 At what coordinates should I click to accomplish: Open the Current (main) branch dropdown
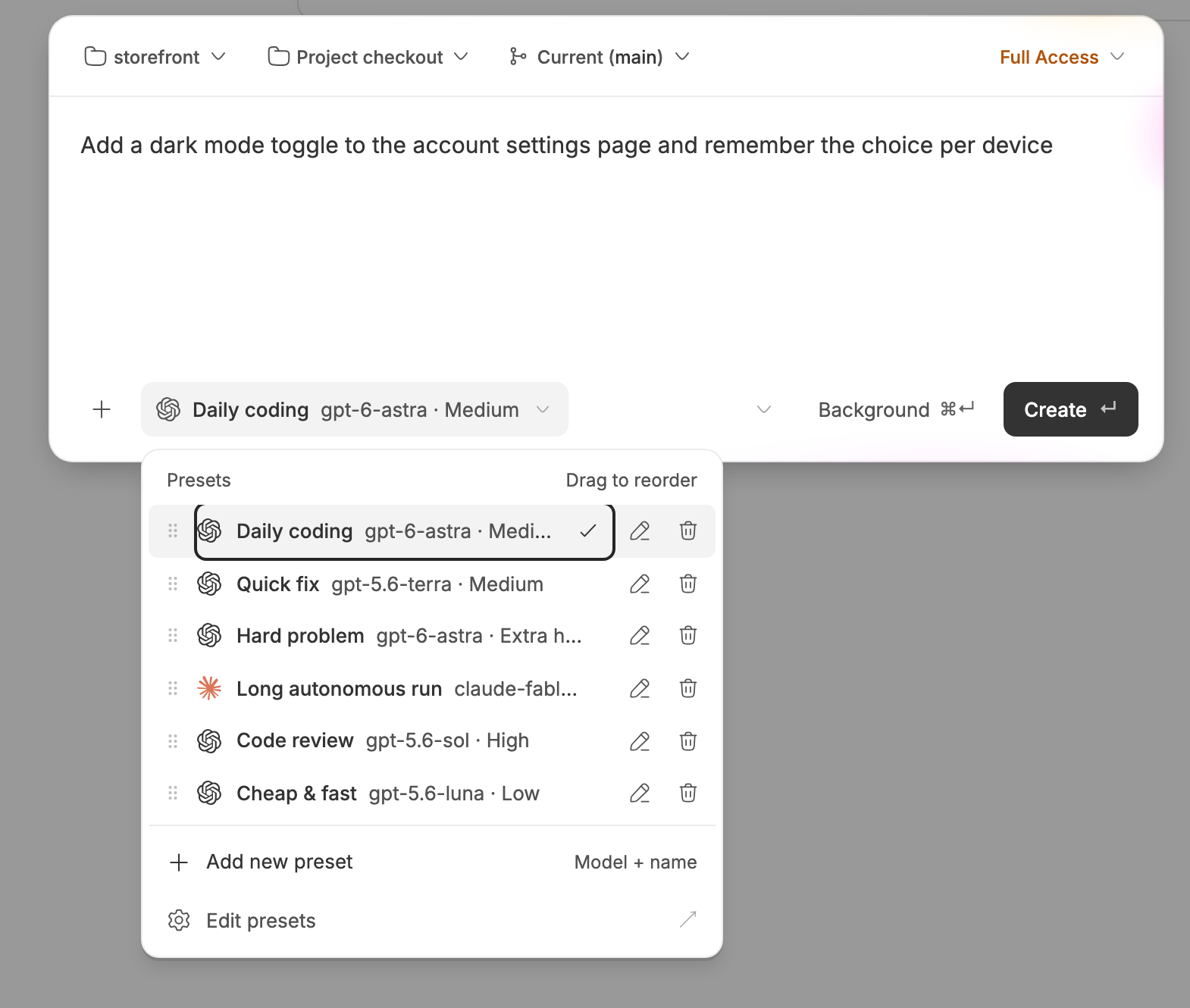600,57
